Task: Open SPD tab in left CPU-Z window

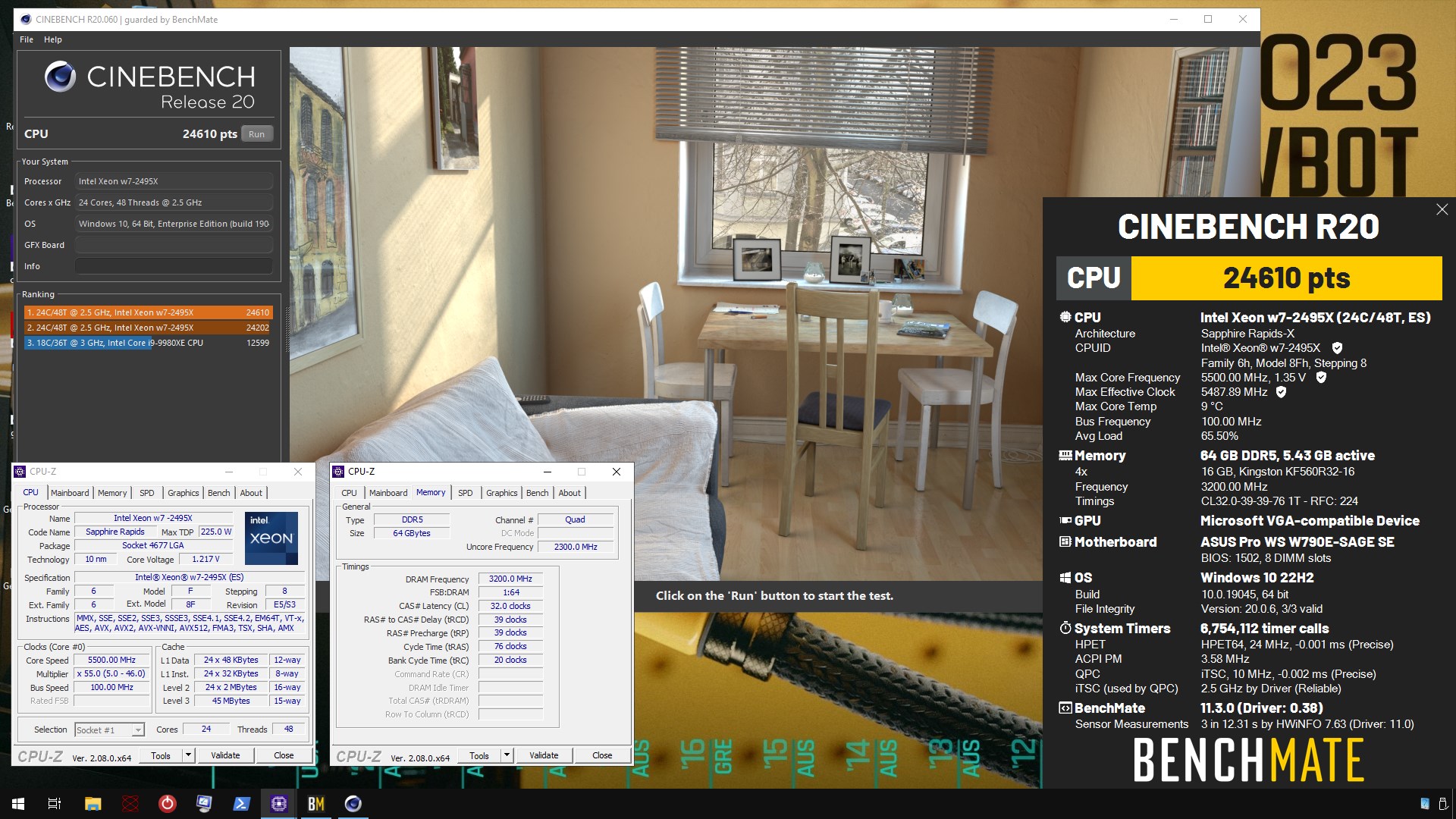Action: click(147, 493)
